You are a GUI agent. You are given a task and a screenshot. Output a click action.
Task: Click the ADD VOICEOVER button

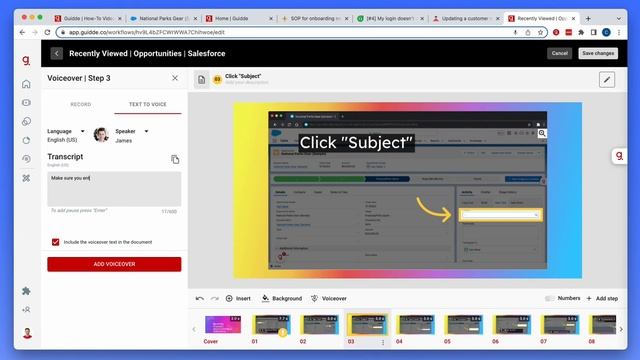tap(114, 264)
